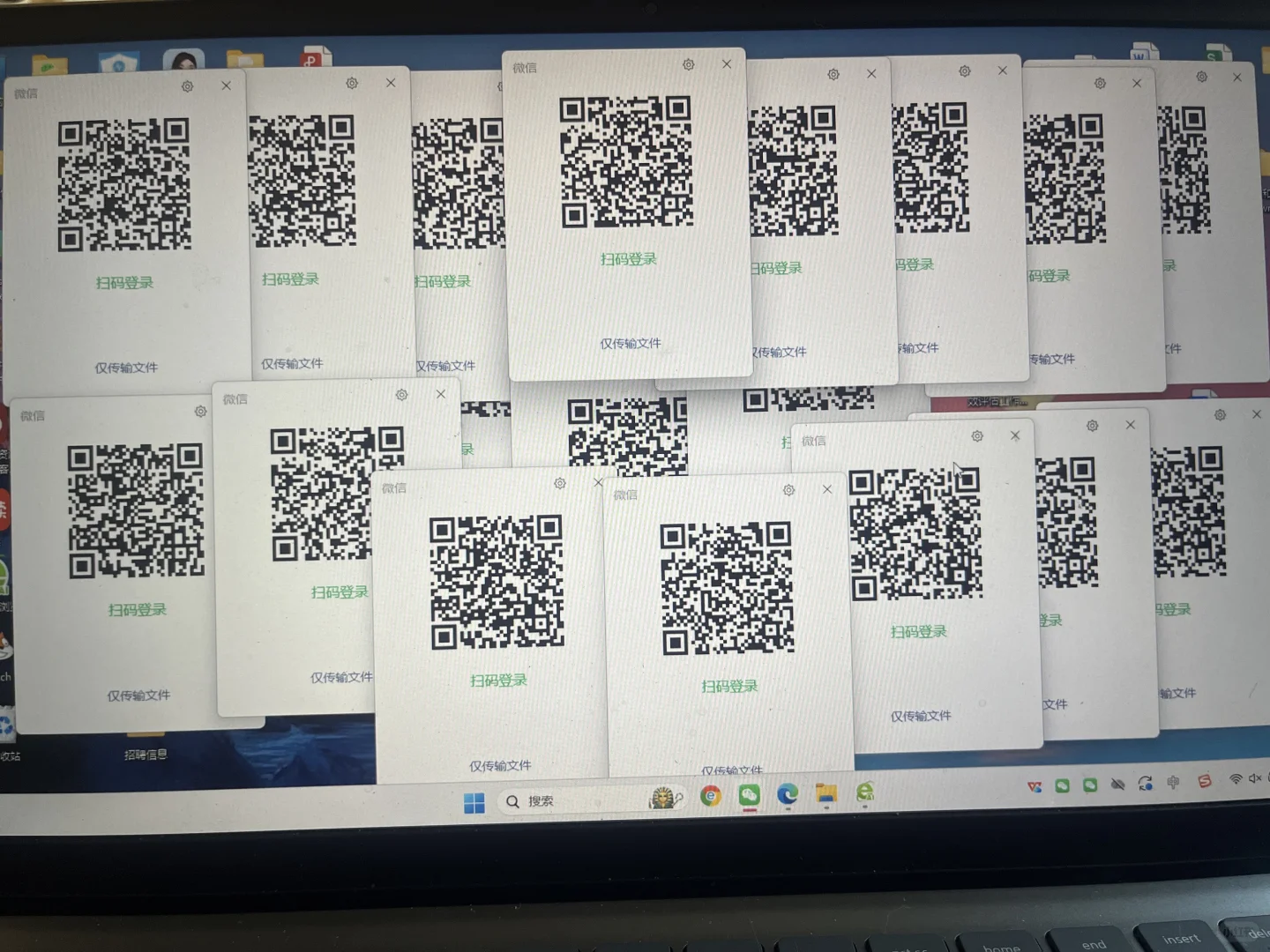Click 扫码登录 text in the bottom-left corner WeChat window
This screenshot has width=1270, height=952.
(x=138, y=610)
